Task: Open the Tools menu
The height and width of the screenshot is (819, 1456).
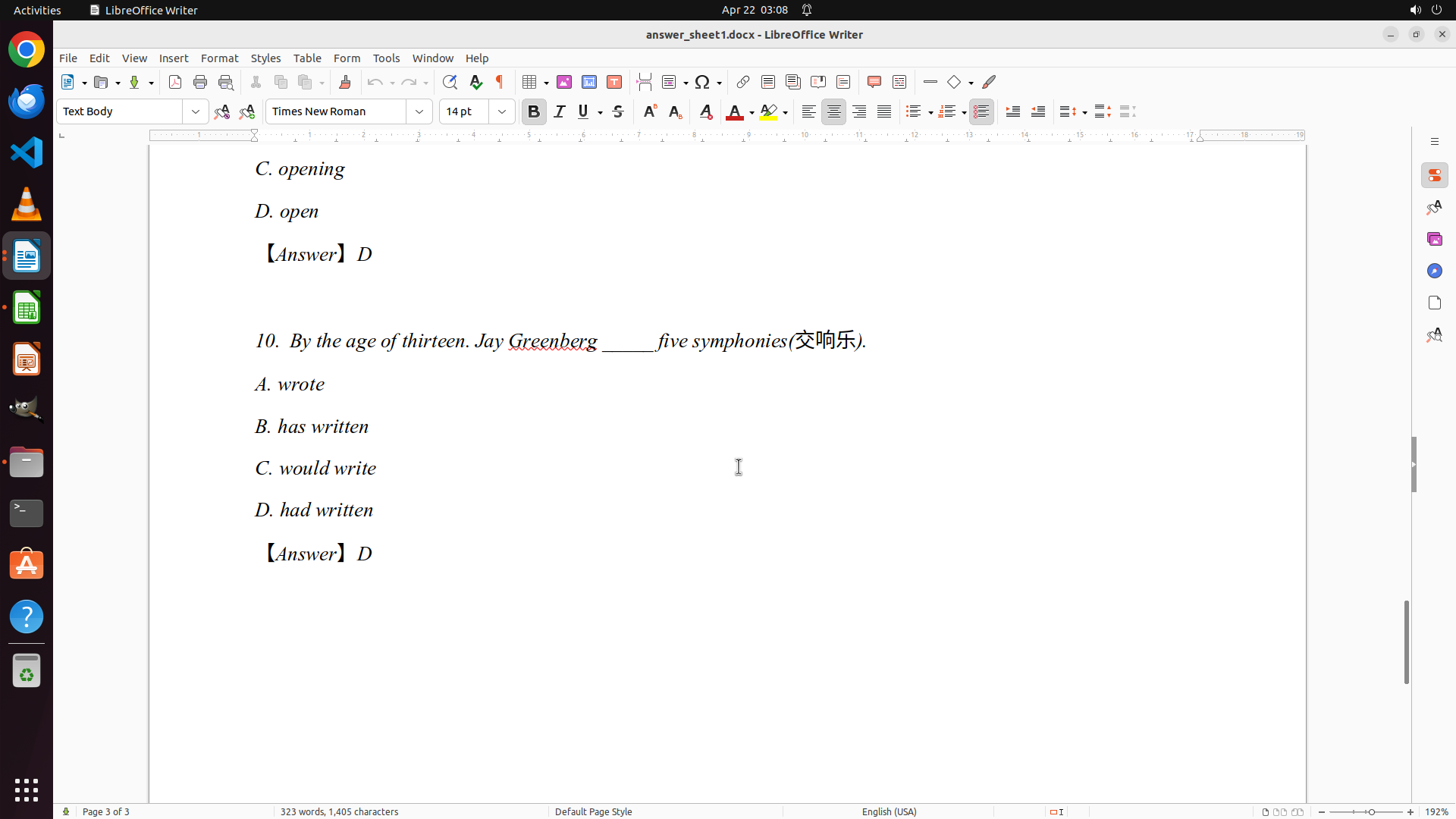Action: (x=386, y=58)
